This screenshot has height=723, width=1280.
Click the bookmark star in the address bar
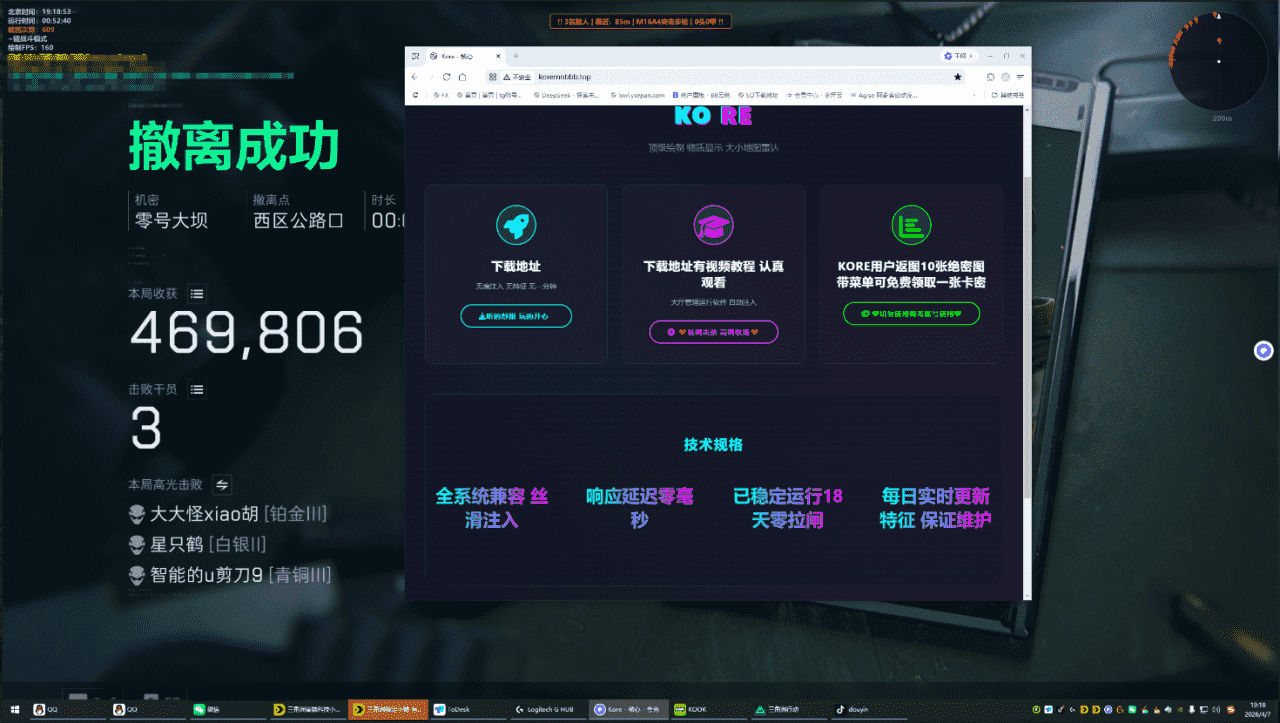point(957,76)
